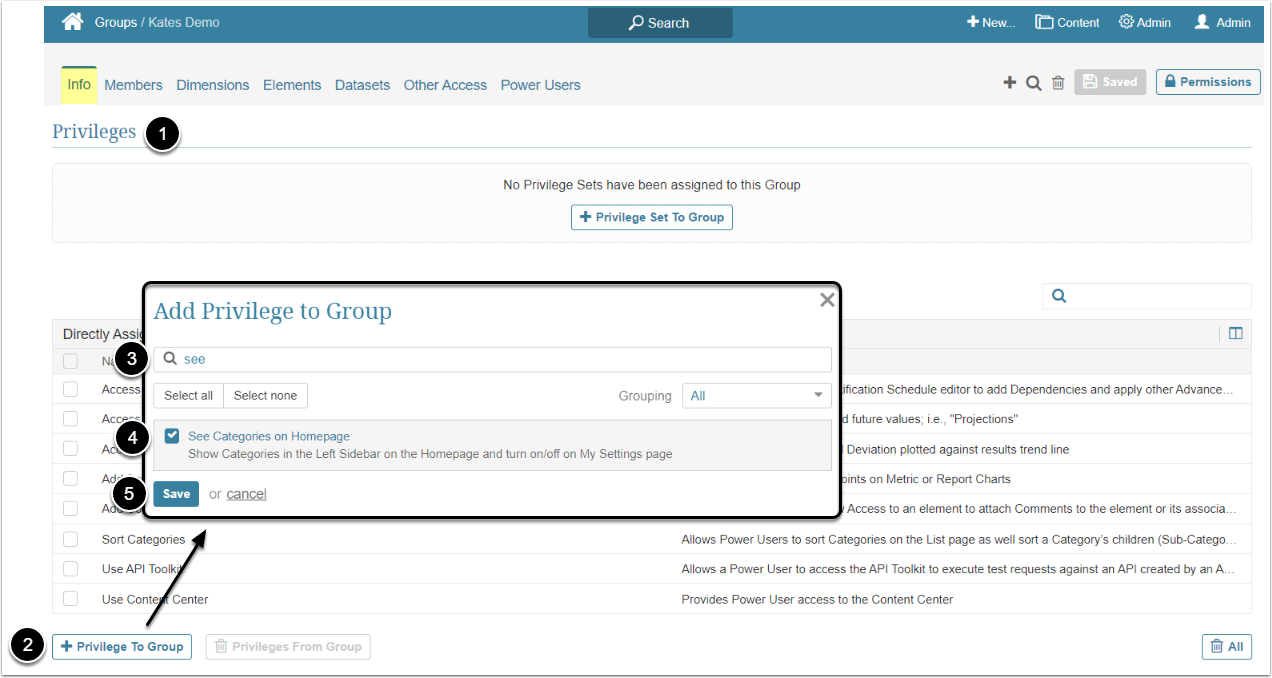Viewport: 1272px width, 678px height.
Task: Click Privilege Set To Group button
Action: pos(652,217)
